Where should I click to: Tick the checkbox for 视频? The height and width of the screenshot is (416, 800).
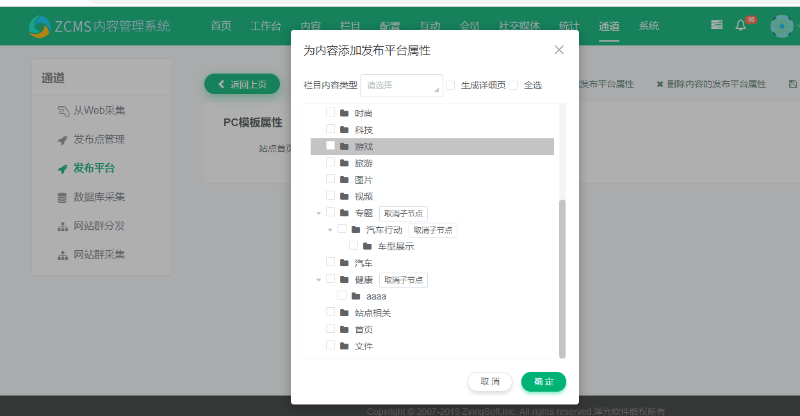pyautogui.click(x=331, y=195)
